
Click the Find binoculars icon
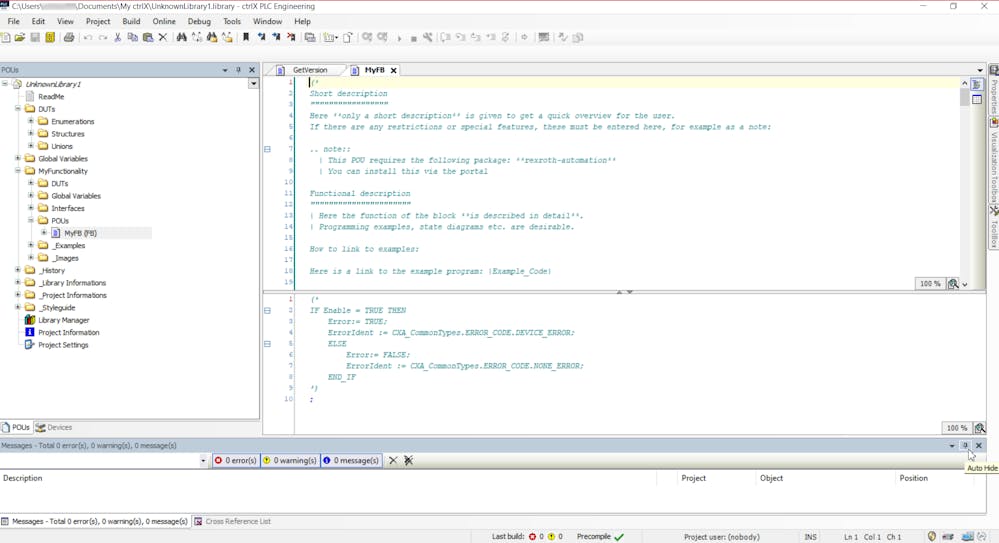(181, 38)
